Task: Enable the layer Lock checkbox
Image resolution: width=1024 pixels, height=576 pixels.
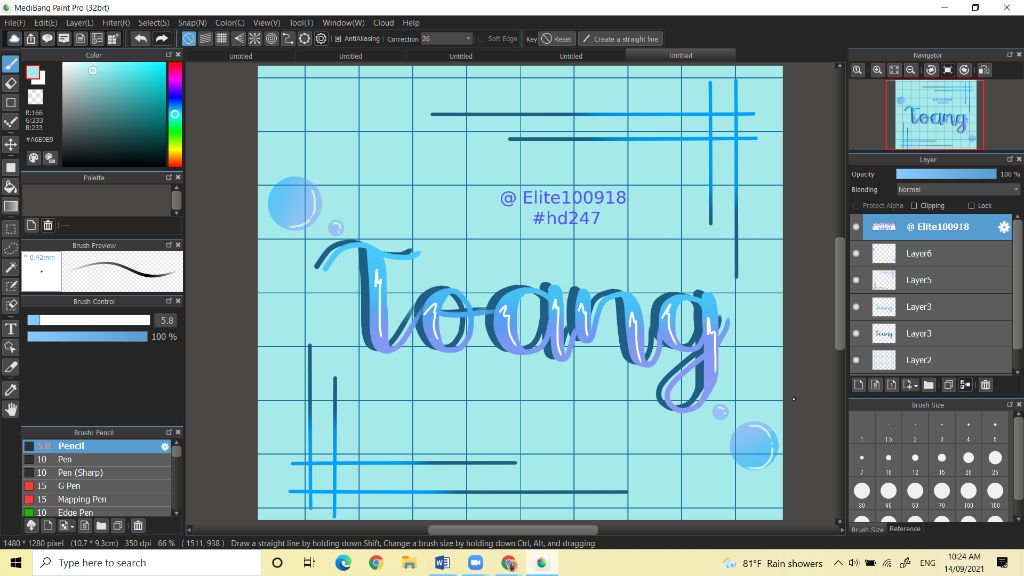Action: (971, 206)
